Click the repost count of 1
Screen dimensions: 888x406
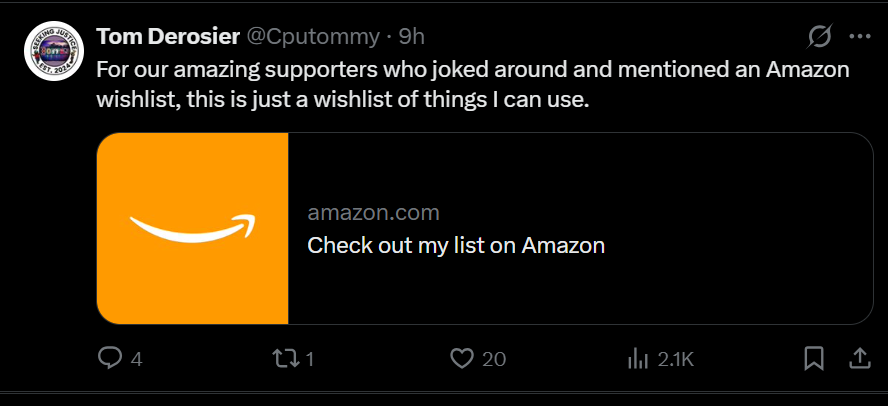(310, 359)
